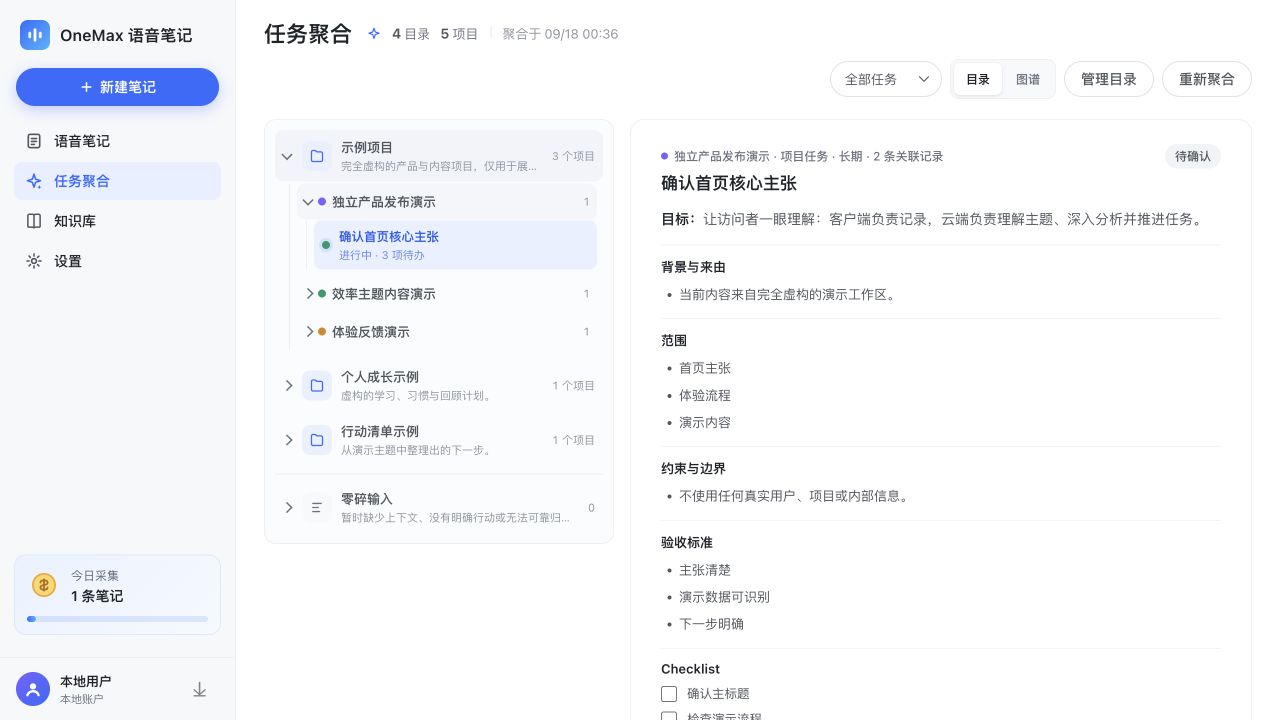Select the 确认首页核心主张 task row
The image size is (1280, 720).
(455, 245)
